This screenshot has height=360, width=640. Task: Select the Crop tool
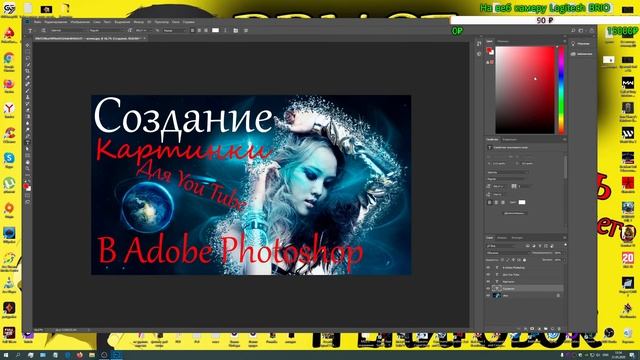[x=27, y=71]
